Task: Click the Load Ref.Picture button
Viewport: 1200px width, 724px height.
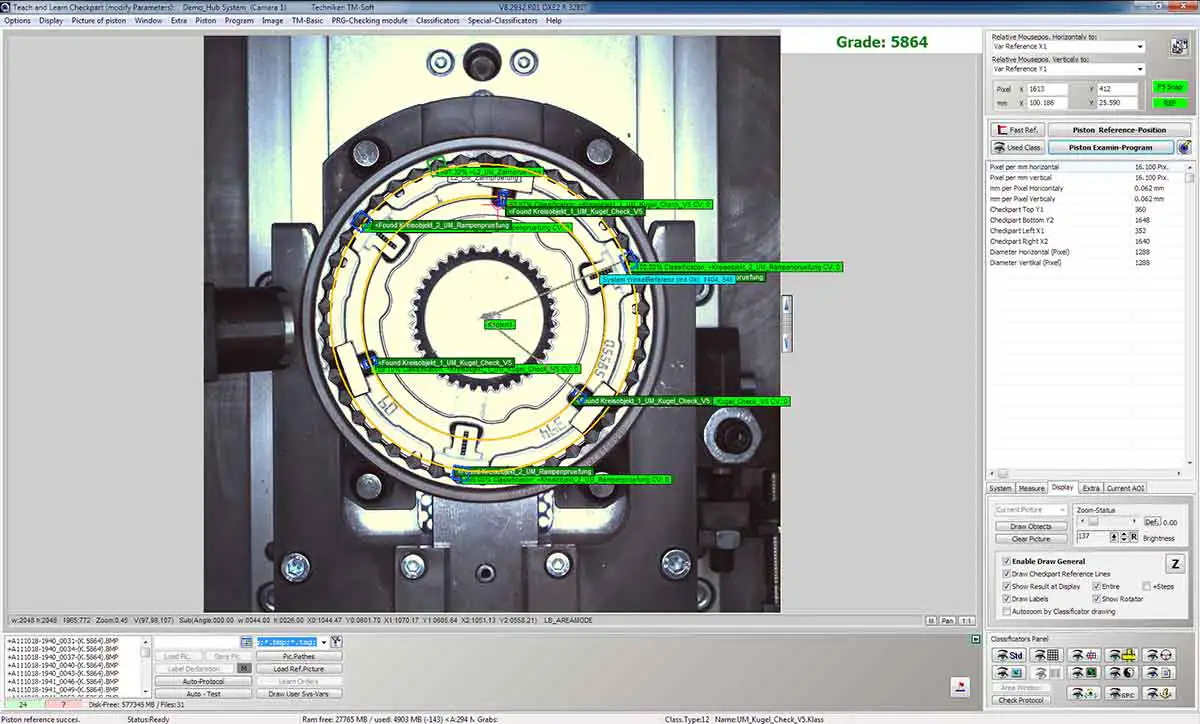Action: click(x=298, y=669)
